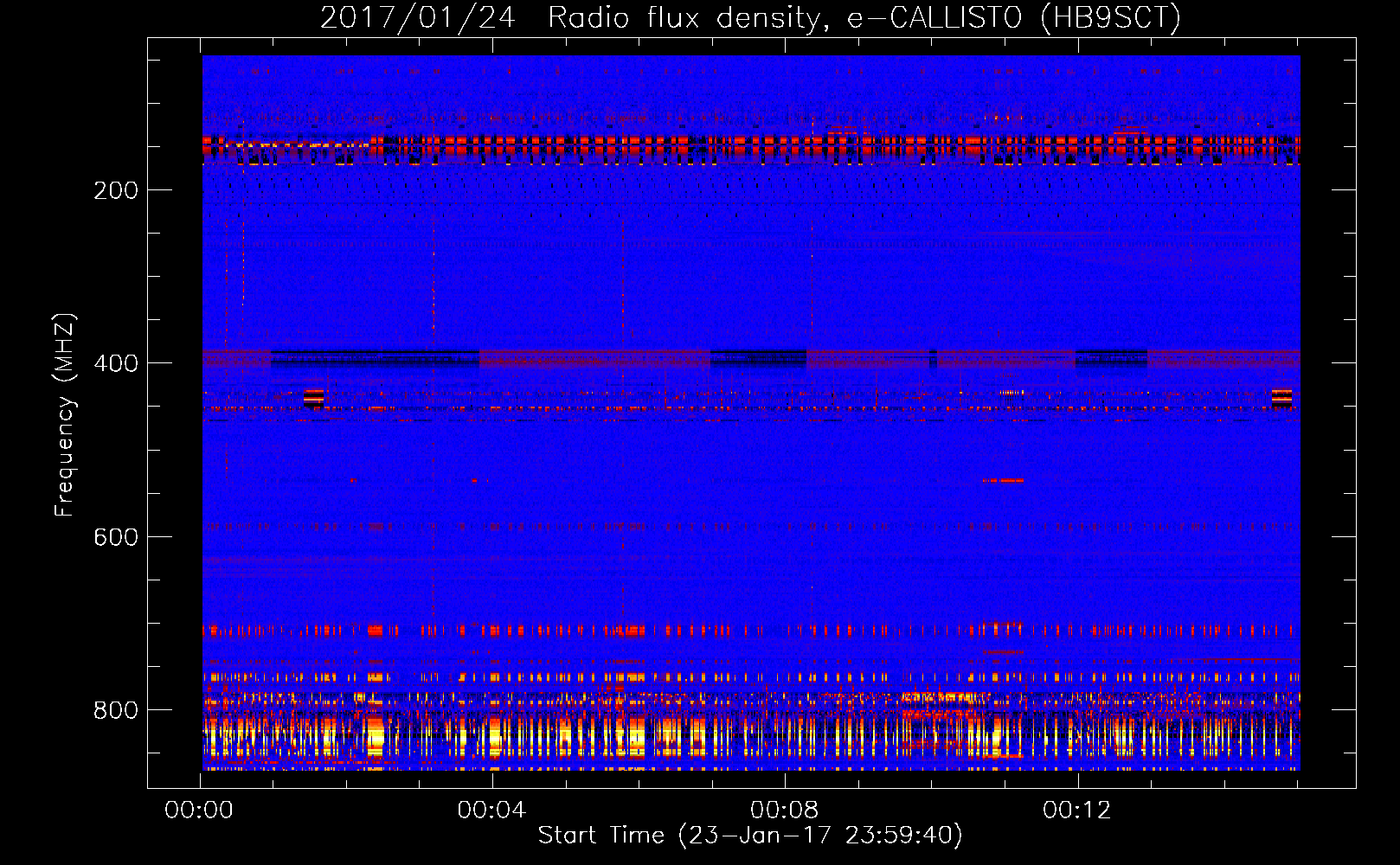Click the 00:08 time tick label
The height and width of the screenshot is (865, 1400).
tap(784, 811)
